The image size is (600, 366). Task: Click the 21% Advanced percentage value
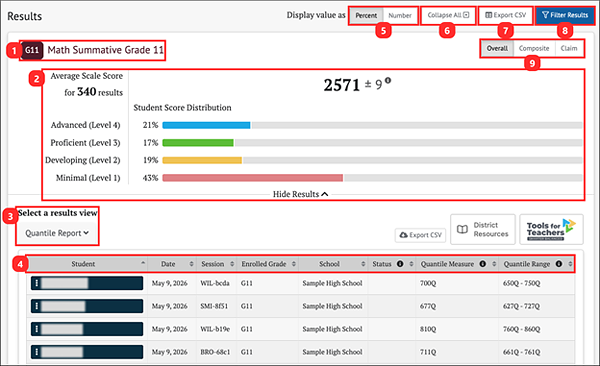coord(150,125)
